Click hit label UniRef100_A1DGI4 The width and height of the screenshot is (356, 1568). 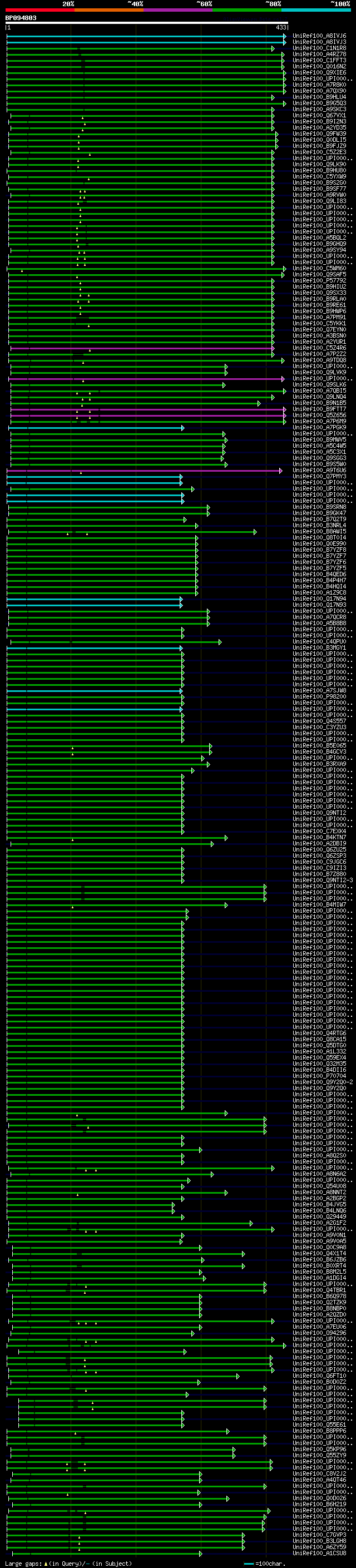pos(319,1278)
